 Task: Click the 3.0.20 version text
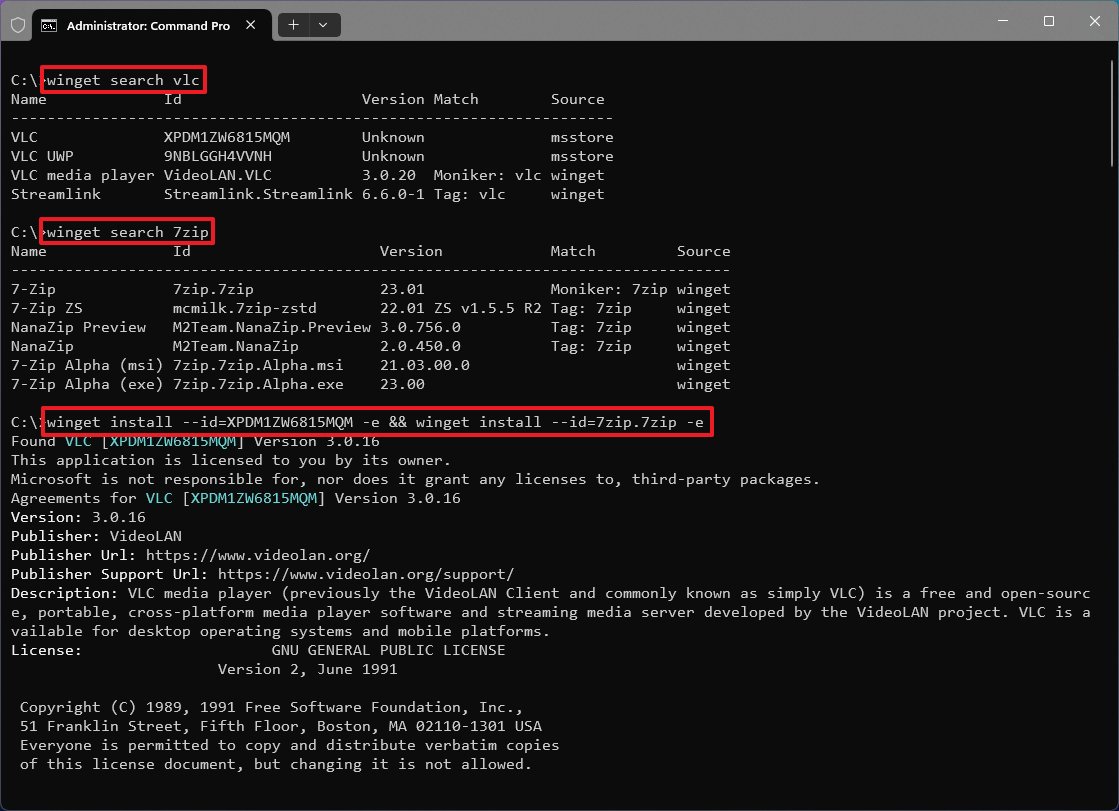click(388, 176)
